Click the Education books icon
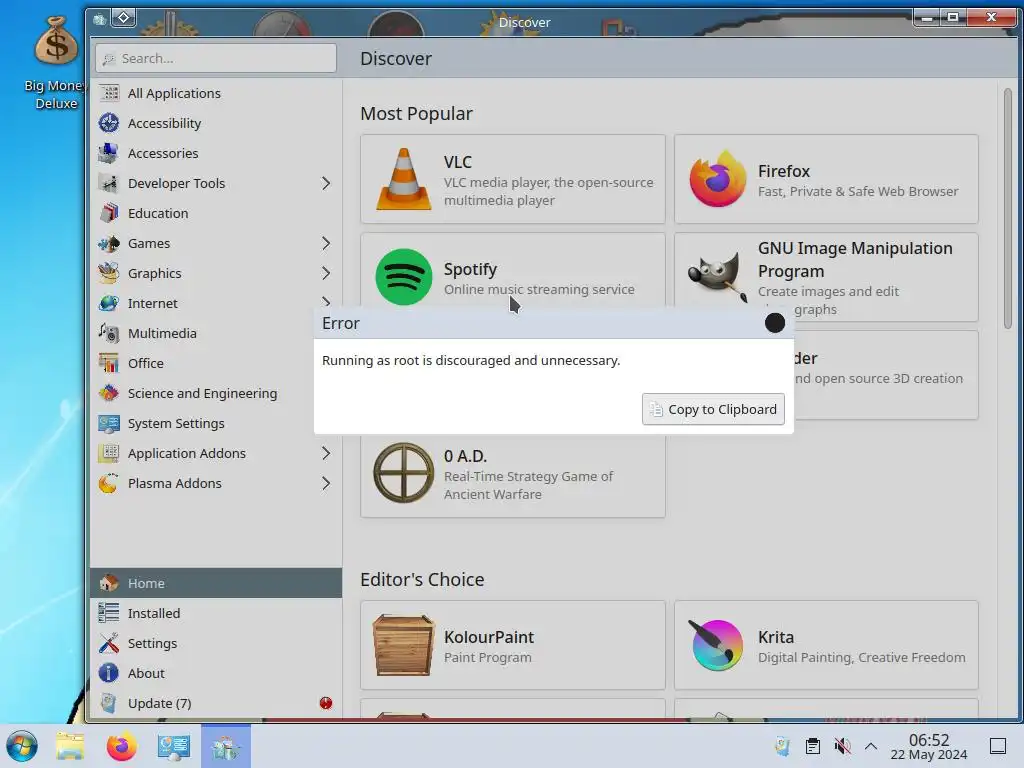This screenshot has width=1024, height=768. tap(108, 214)
